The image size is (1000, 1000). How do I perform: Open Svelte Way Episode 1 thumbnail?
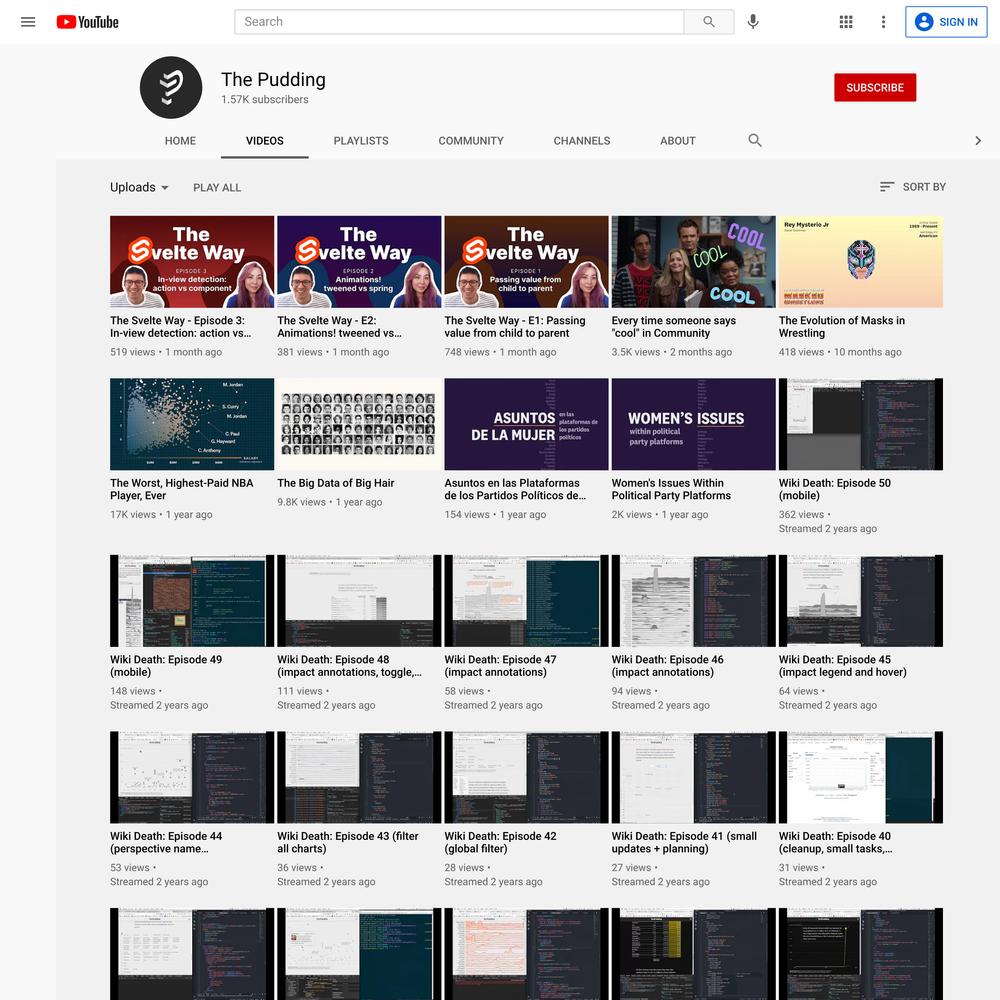(x=526, y=261)
